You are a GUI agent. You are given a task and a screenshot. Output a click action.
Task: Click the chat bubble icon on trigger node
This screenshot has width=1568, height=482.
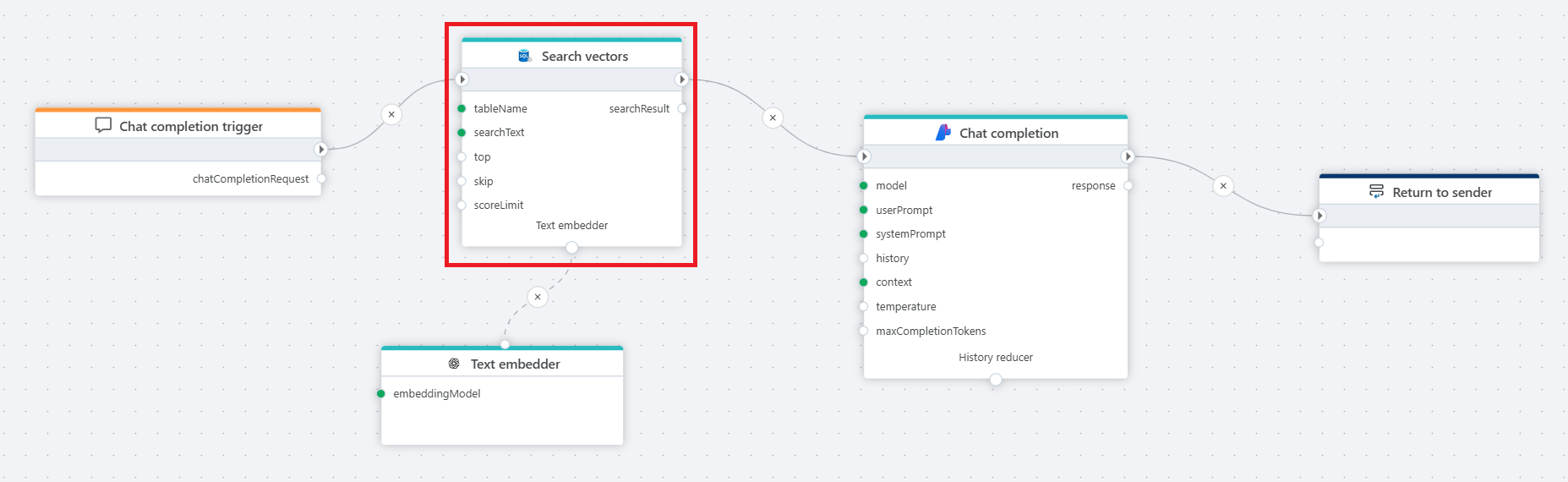point(103,125)
